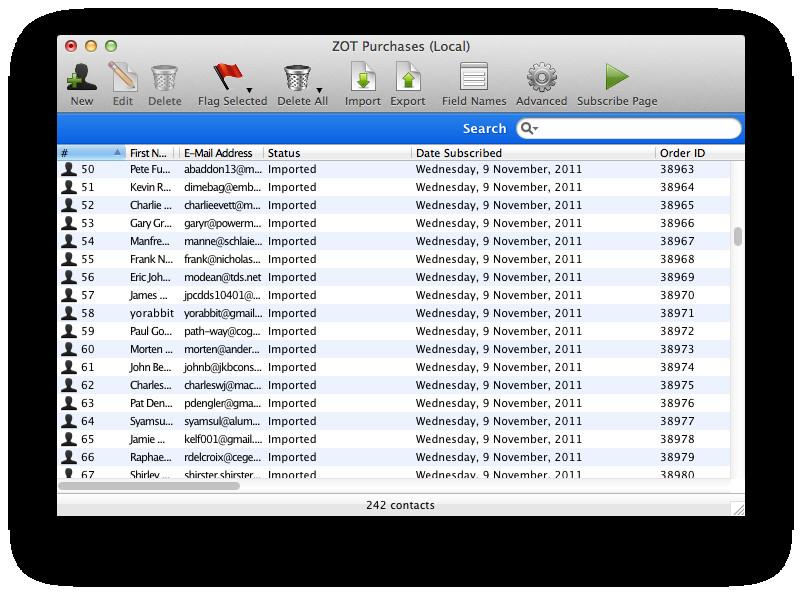Click email starting pdengler@gma
The image size is (802, 595).
pos(222,403)
